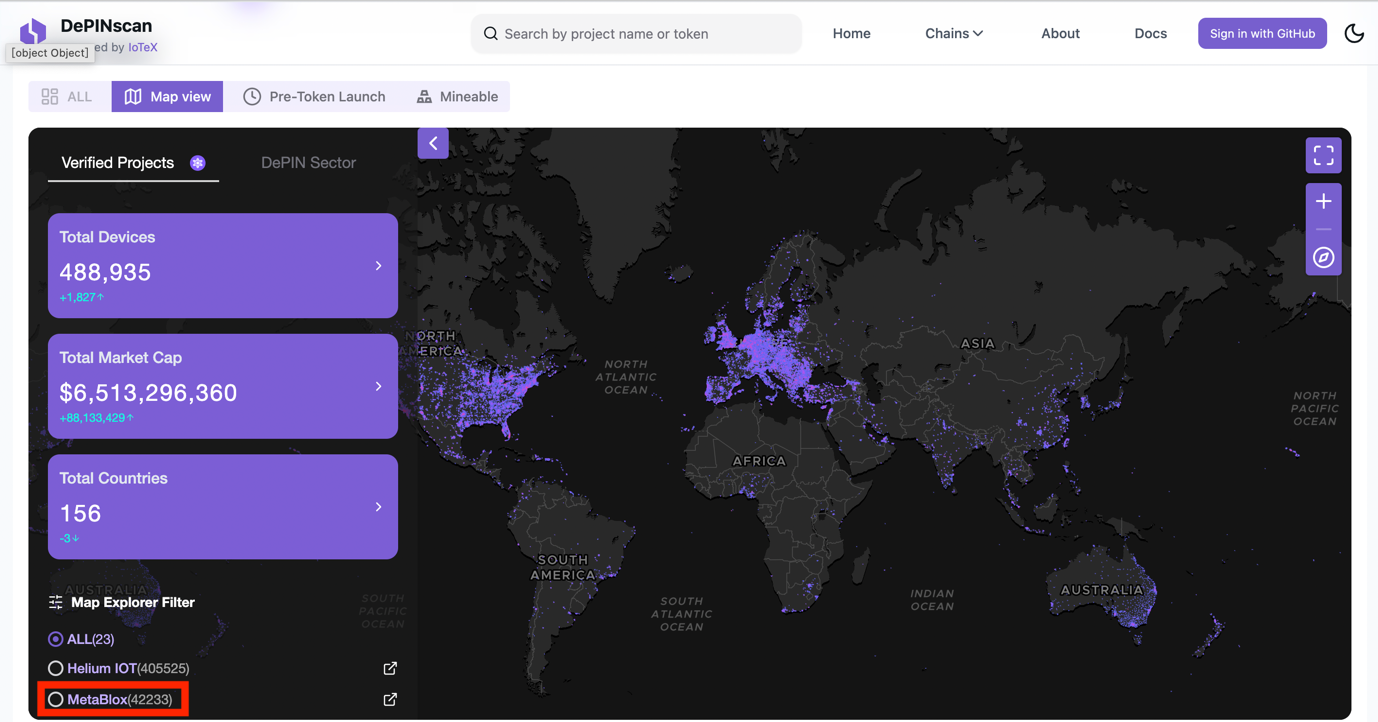Screen dimensions: 1378x722
Task: Click the SOUTH ATLANTIC OCEAN map label
Action: (x=681, y=614)
